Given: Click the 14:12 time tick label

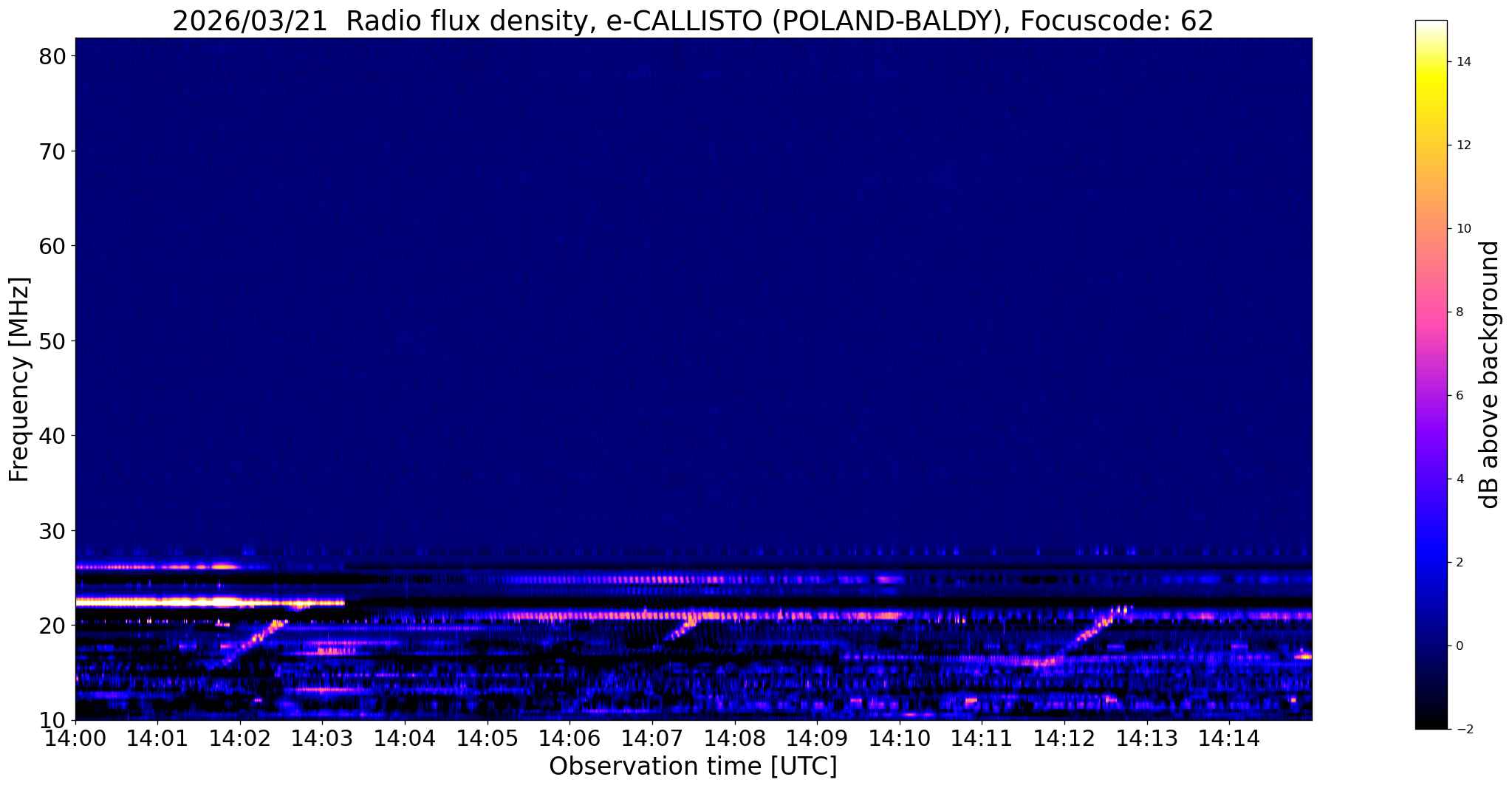Looking at the screenshot, I should pyautogui.click(x=1064, y=737).
